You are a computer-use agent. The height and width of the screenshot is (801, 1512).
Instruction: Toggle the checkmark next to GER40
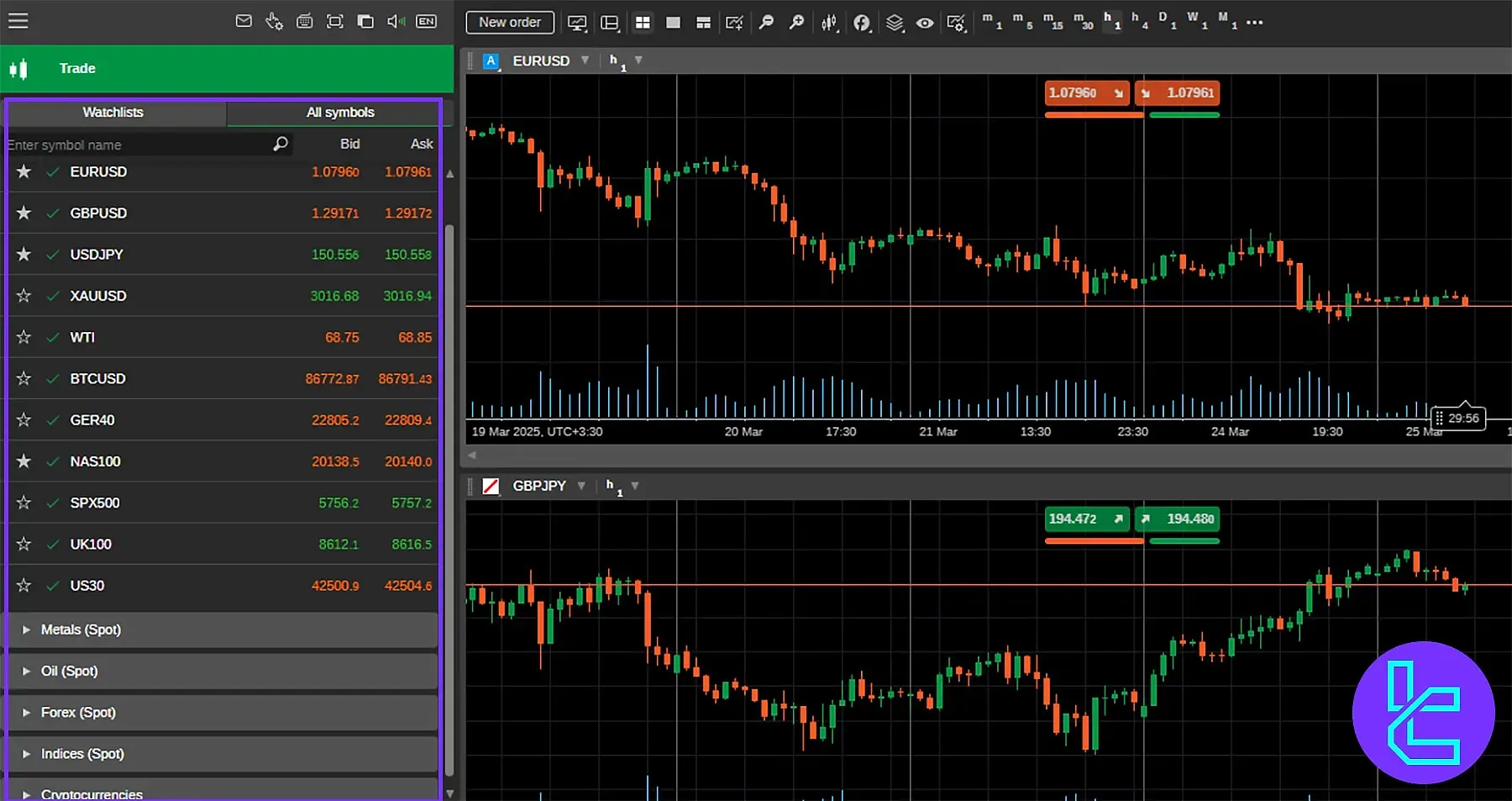53,420
